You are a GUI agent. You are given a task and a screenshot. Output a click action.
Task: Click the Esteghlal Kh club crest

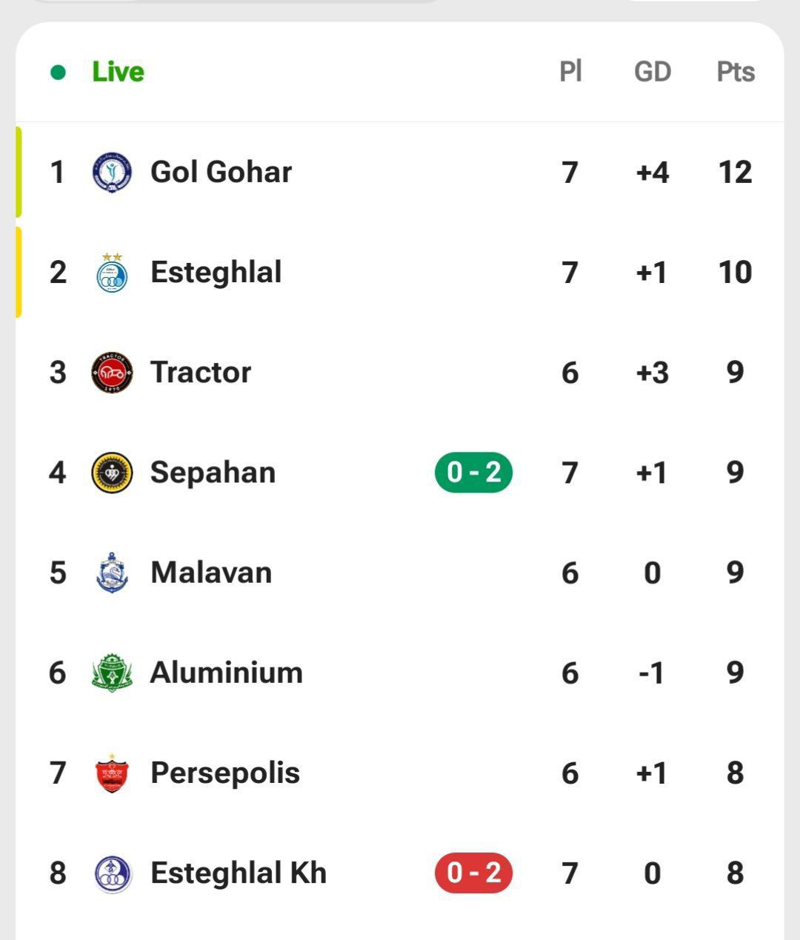(x=112, y=873)
